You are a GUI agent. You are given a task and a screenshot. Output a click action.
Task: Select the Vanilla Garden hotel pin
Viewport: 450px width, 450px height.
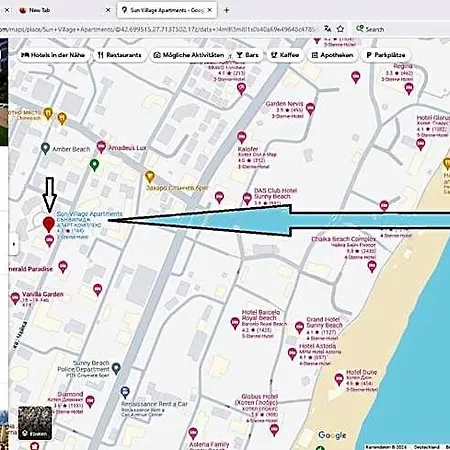tap(15, 298)
